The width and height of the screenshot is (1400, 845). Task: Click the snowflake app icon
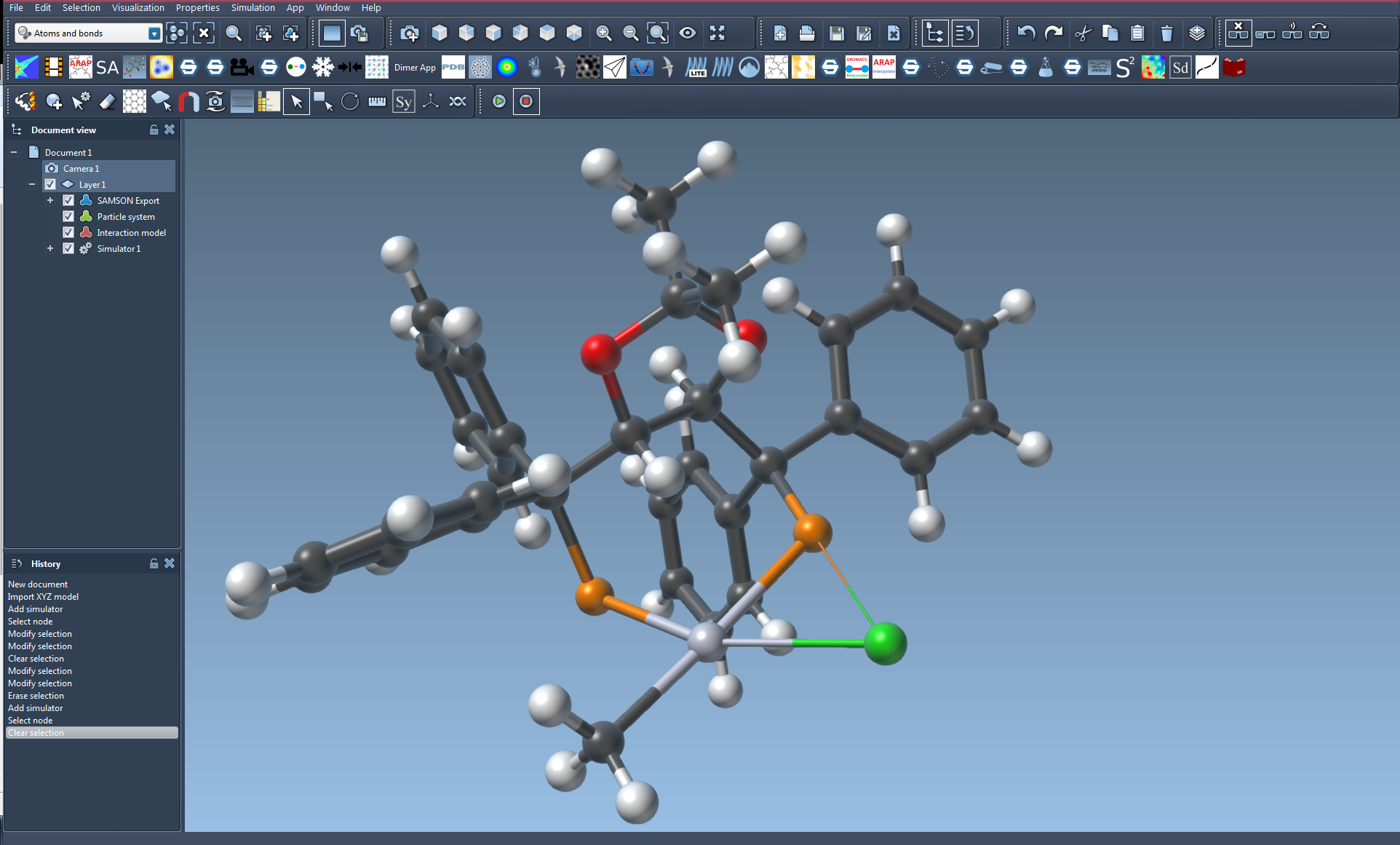point(322,68)
